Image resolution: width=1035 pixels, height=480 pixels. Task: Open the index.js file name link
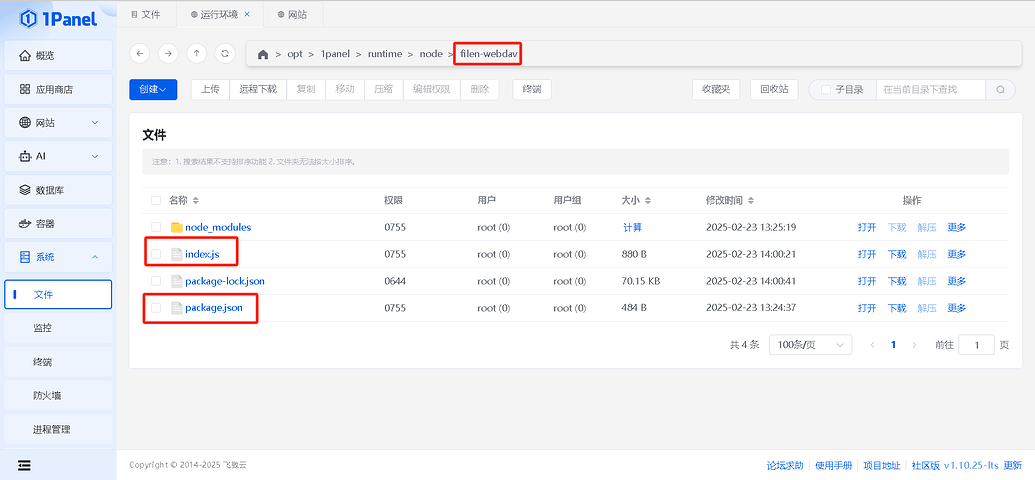202,254
